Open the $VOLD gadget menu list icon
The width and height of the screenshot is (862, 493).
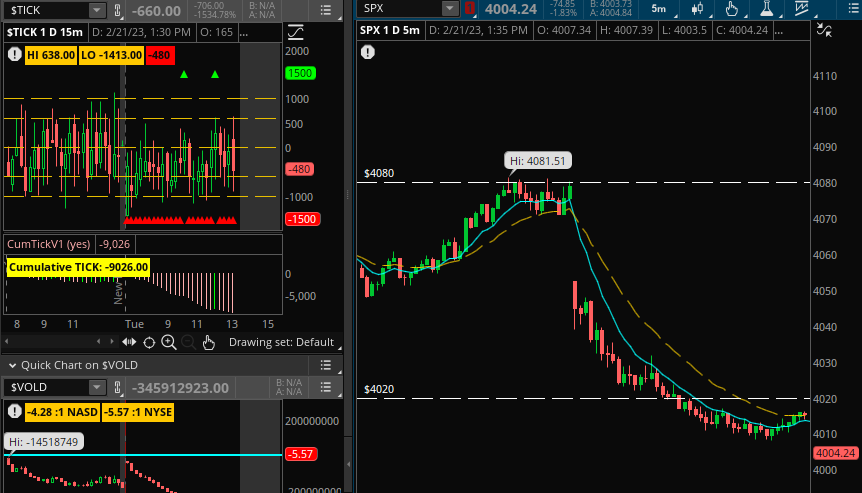325,387
